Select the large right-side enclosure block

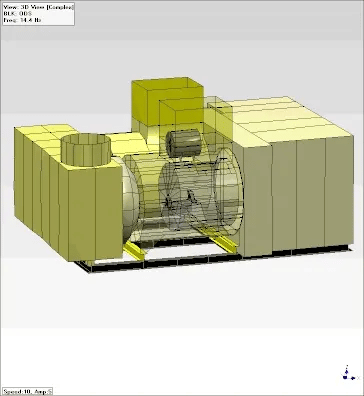(x=280, y=177)
